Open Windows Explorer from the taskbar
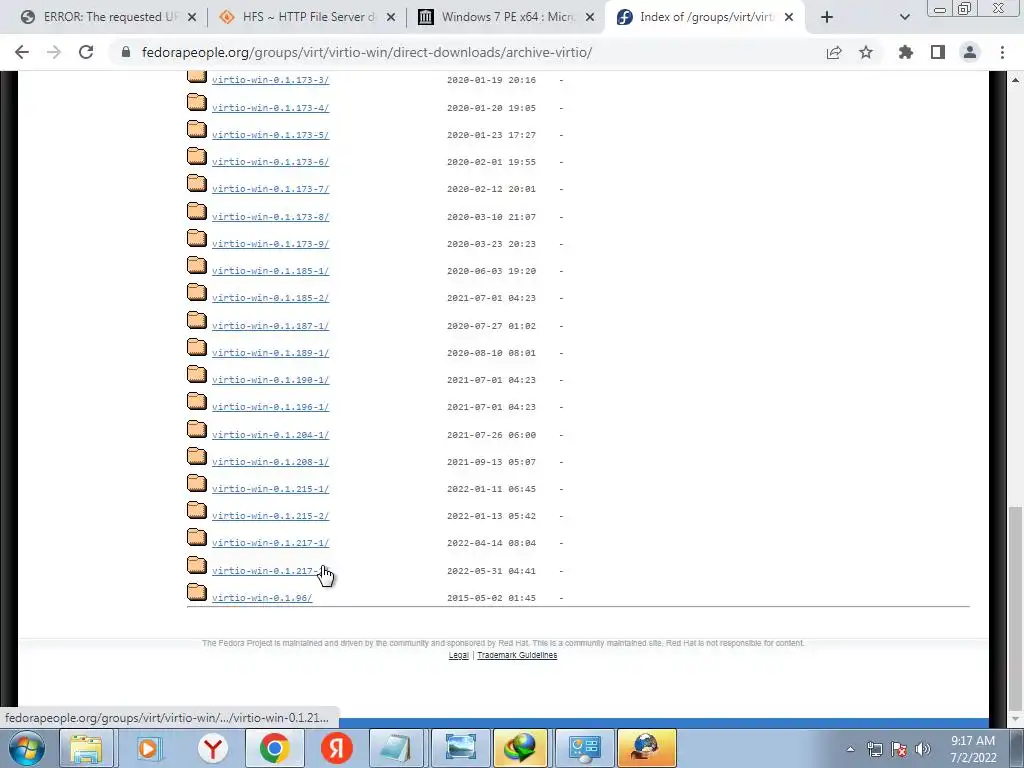The width and height of the screenshot is (1024, 768). click(x=86, y=748)
